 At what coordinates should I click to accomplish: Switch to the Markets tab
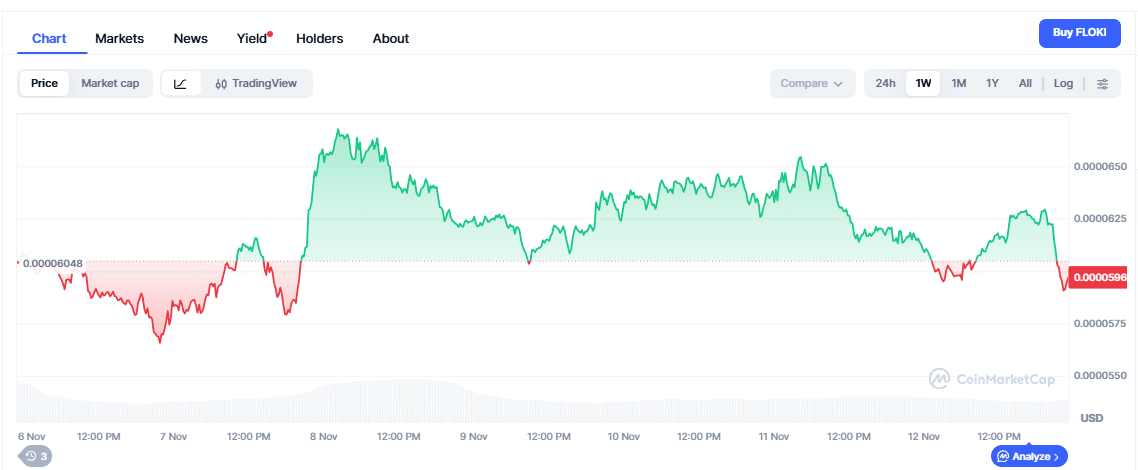pos(119,38)
